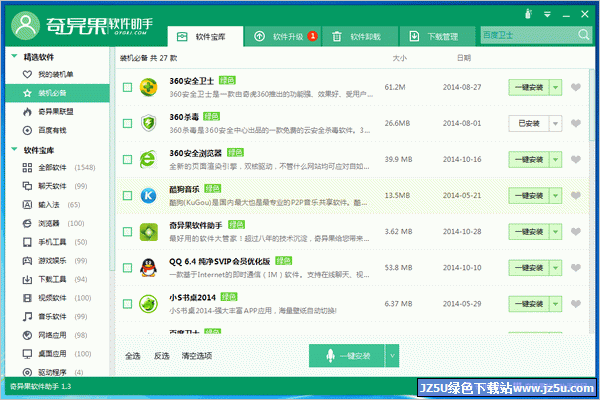Viewport: 600px width, 400px height.
Task: Click 反选 link at bottom
Action: coord(161,356)
